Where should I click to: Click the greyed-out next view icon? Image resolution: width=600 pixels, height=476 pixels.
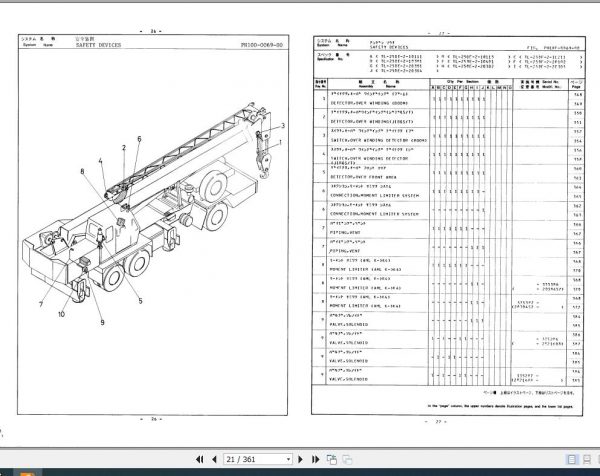tap(347, 459)
